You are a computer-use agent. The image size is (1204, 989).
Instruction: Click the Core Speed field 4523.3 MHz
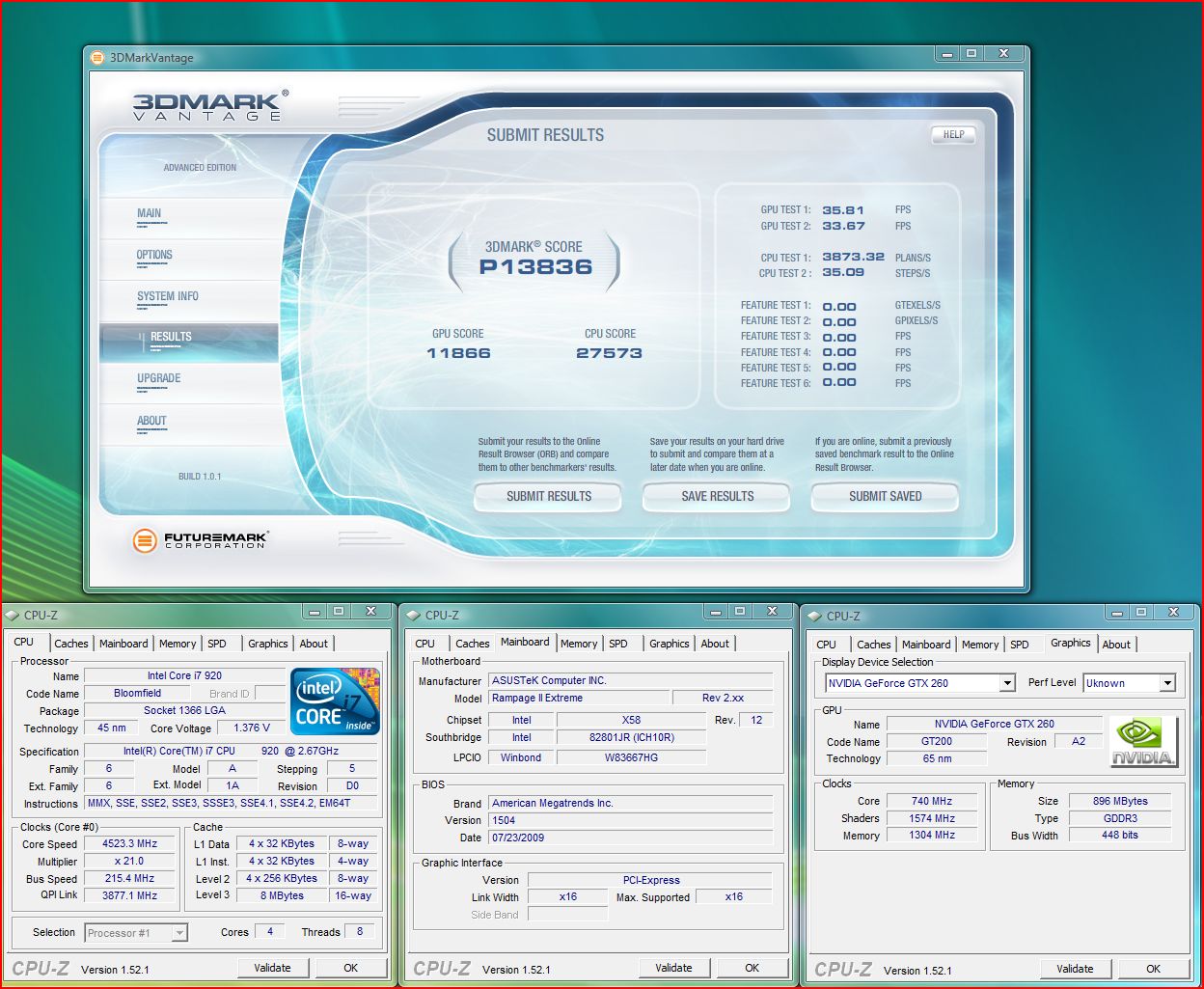[130, 843]
